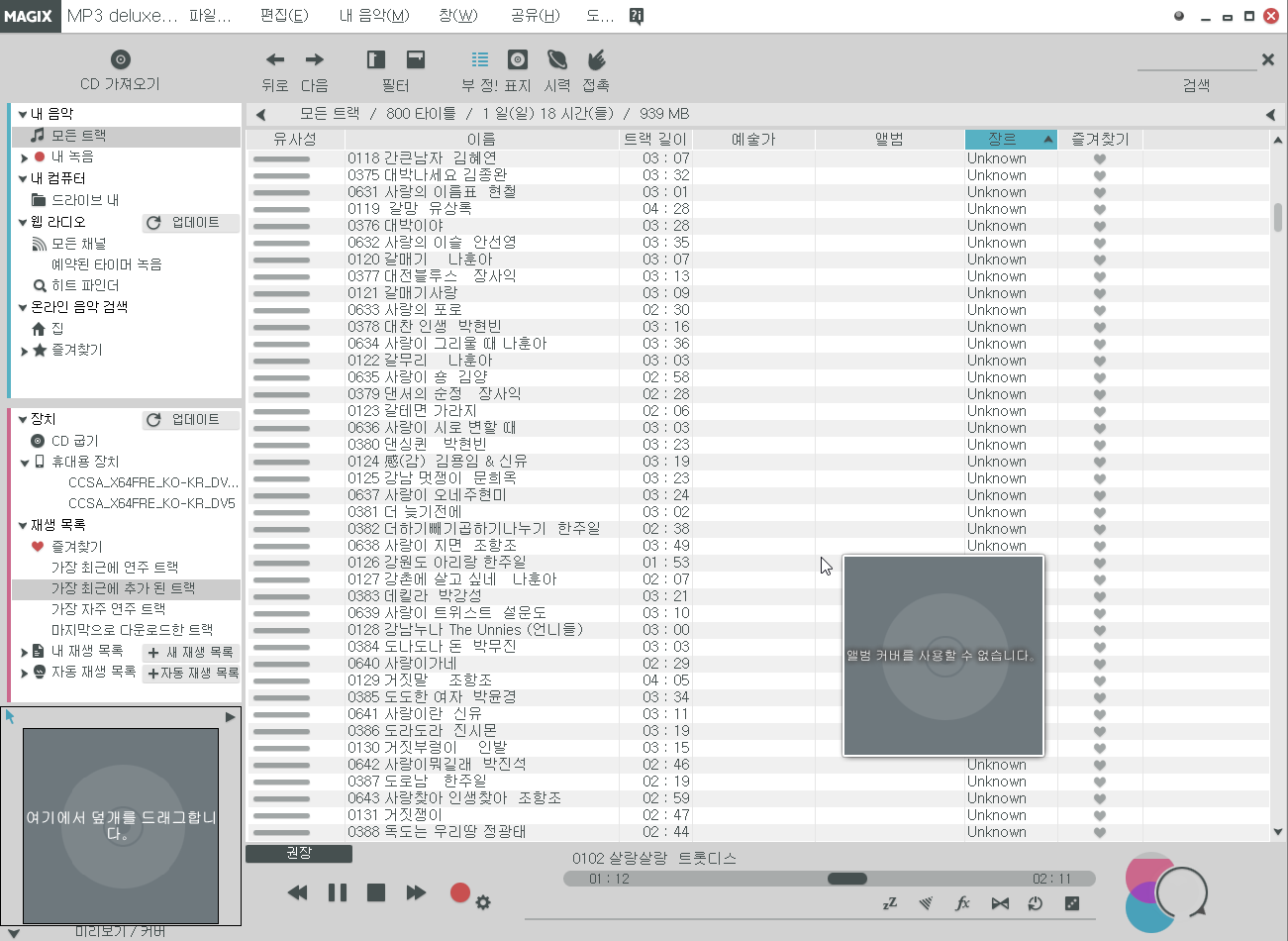The width and height of the screenshot is (1288, 941).
Task: Collapse the 장치 devices section
Action: (23, 420)
